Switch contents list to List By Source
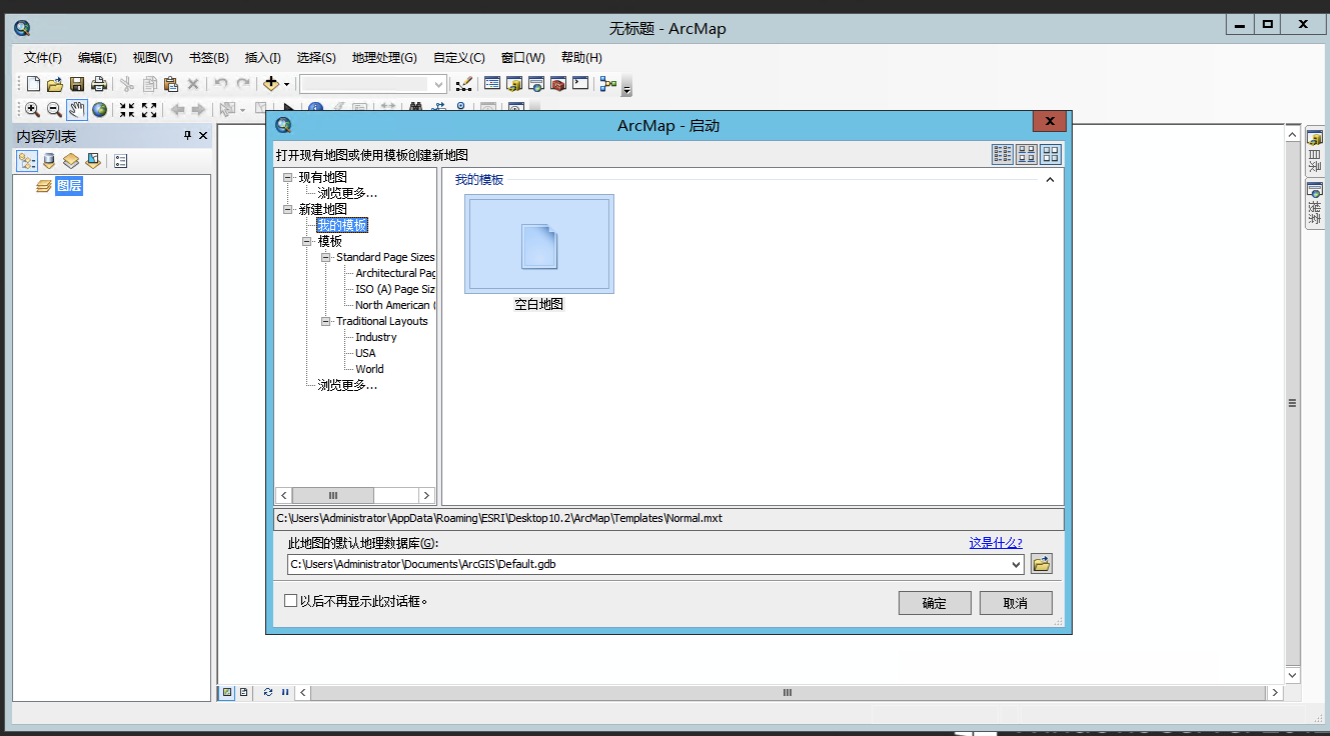 click(49, 161)
